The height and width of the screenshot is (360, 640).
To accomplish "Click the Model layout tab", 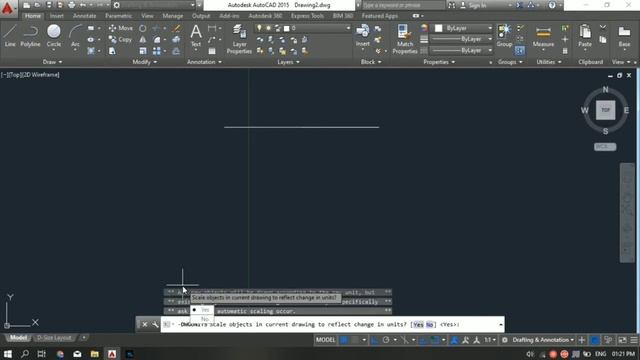I will click(18, 338).
